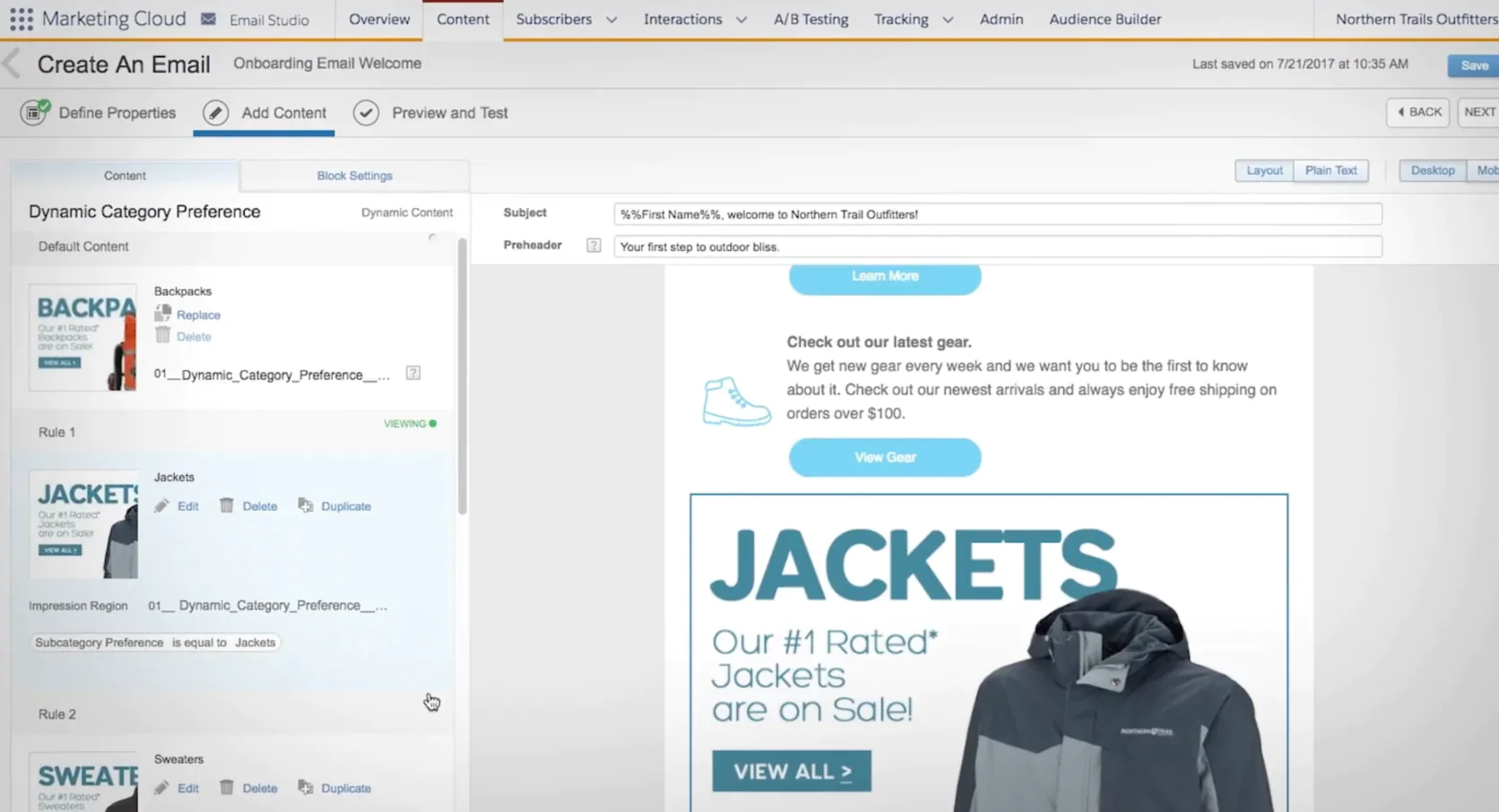The width and height of the screenshot is (1499, 812).
Task: Switch to the Block Settings tab
Action: tap(354, 176)
